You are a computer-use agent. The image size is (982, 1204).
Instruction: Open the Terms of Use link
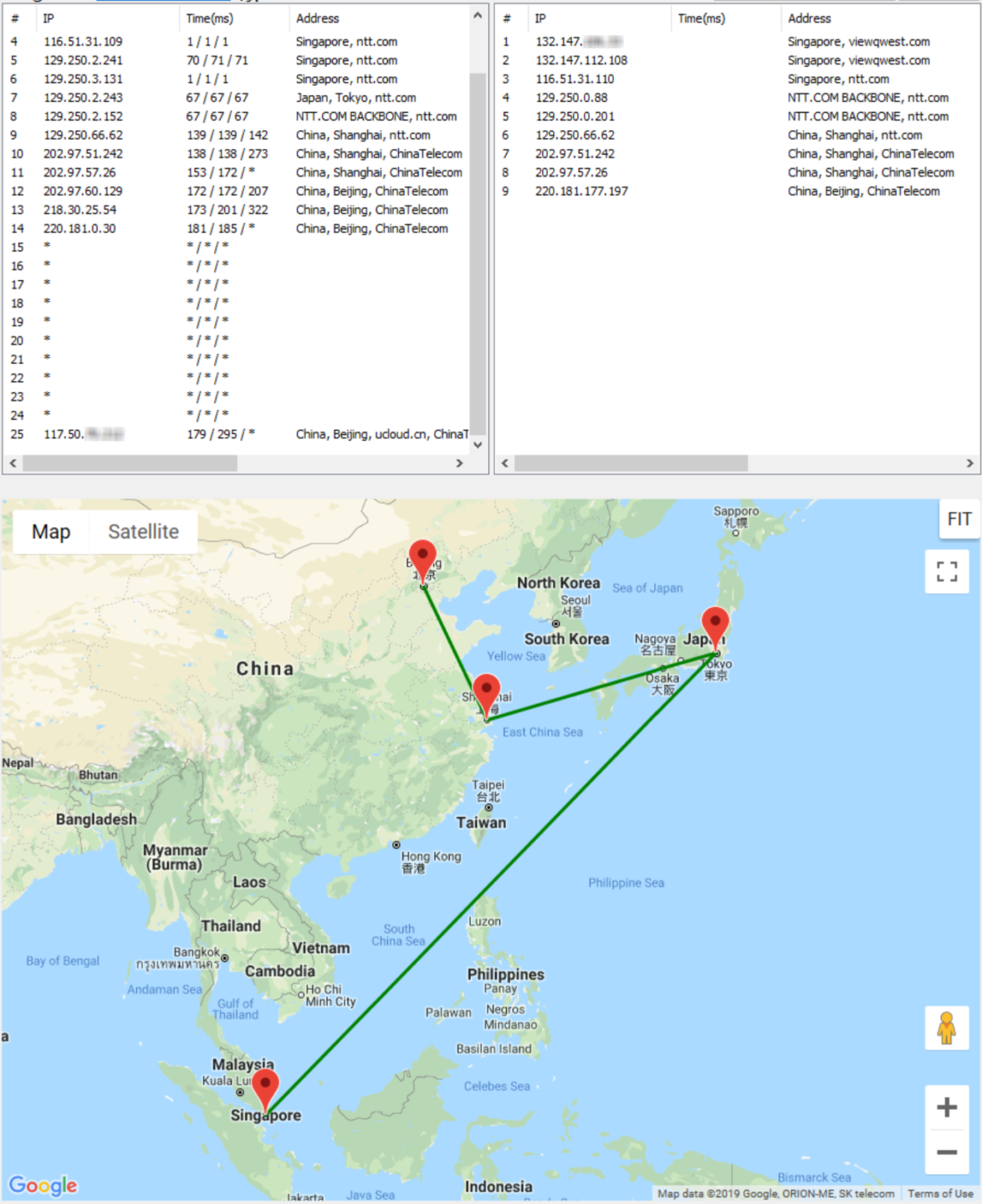[x=940, y=1194]
